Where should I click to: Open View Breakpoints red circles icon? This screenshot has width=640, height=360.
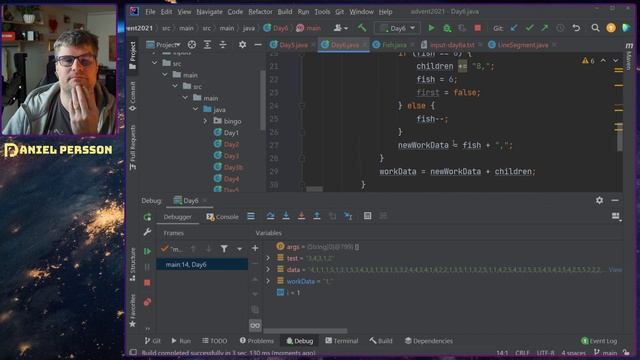click(147, 302)
